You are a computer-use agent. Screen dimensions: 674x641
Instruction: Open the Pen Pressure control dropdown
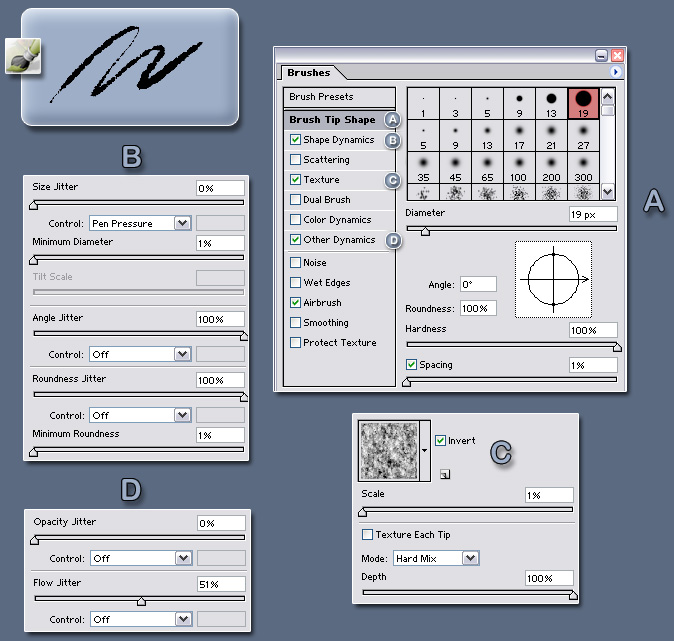(181, 223)
